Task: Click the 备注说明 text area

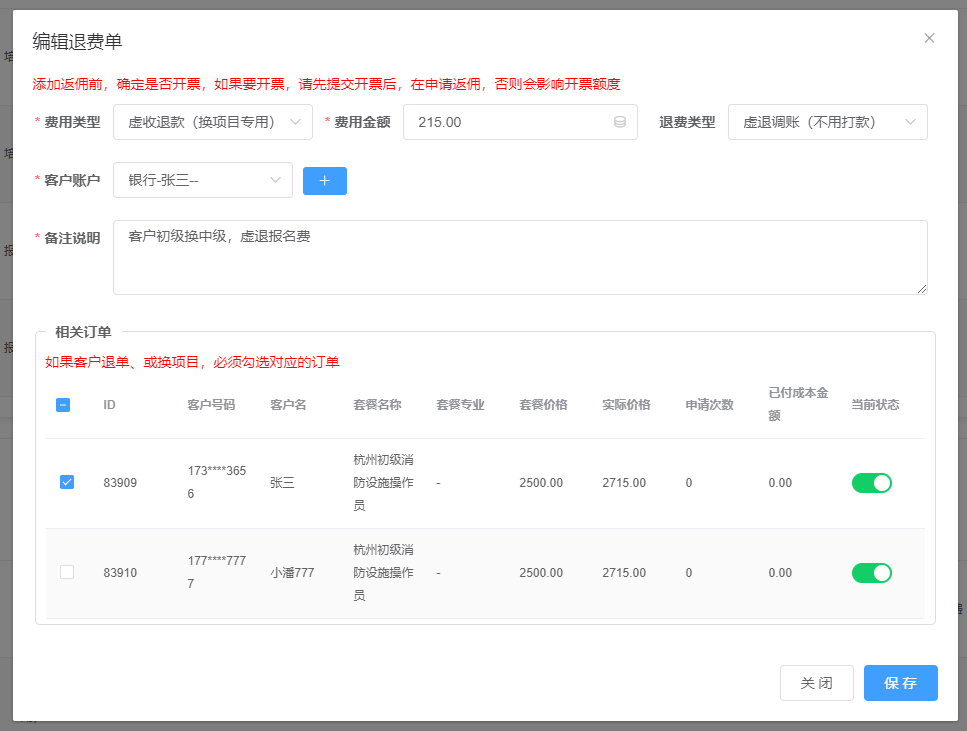Action: [520, 257]
